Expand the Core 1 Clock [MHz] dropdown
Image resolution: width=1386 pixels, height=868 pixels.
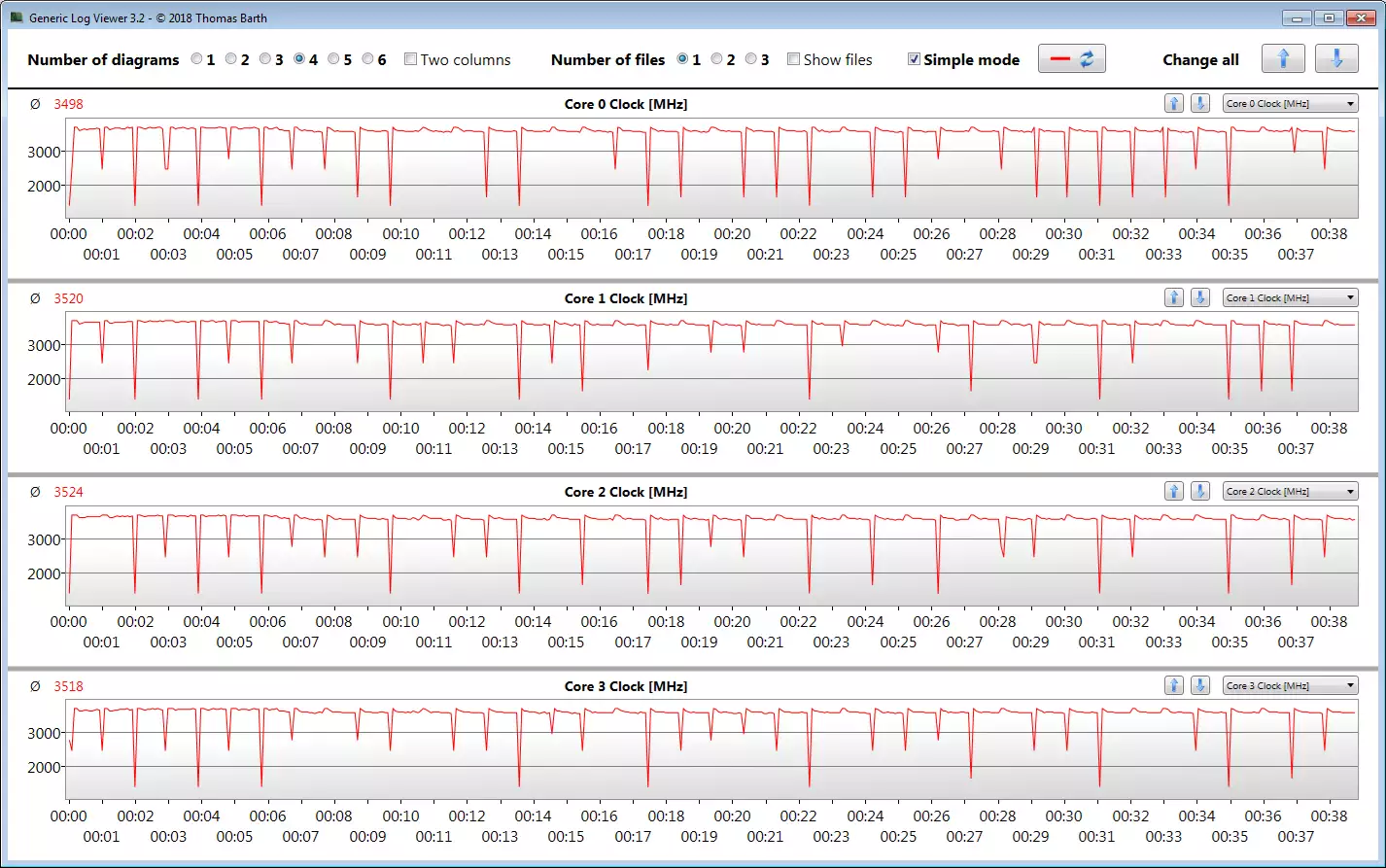click(x=1290, y=298)
